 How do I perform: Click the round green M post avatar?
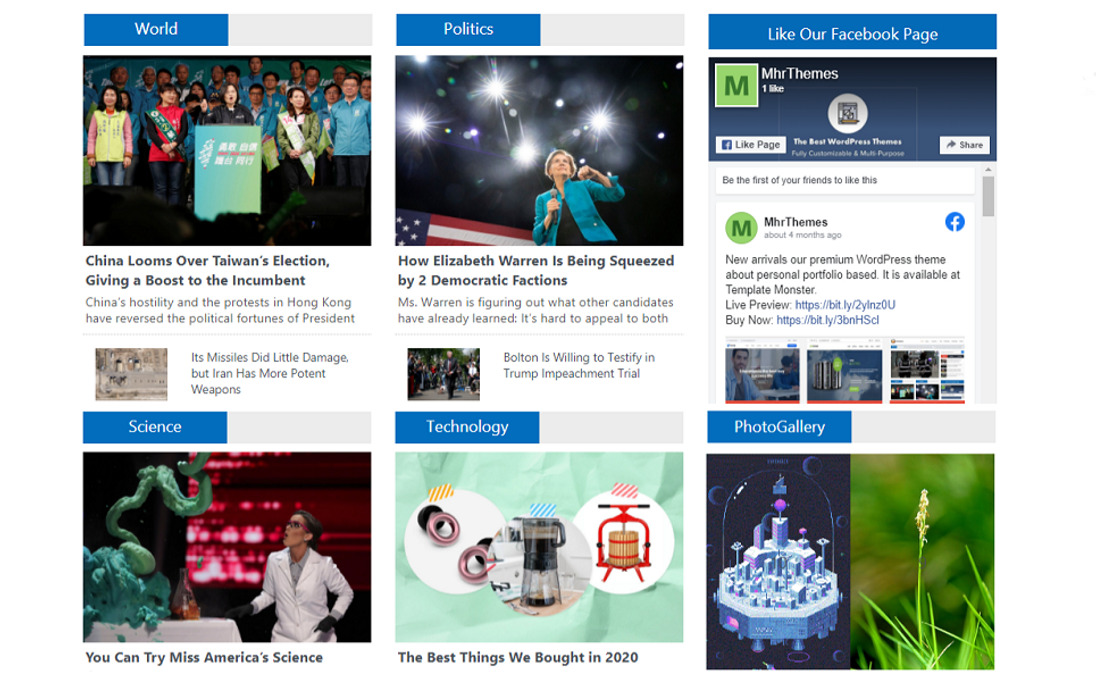[x=741, y=228]
